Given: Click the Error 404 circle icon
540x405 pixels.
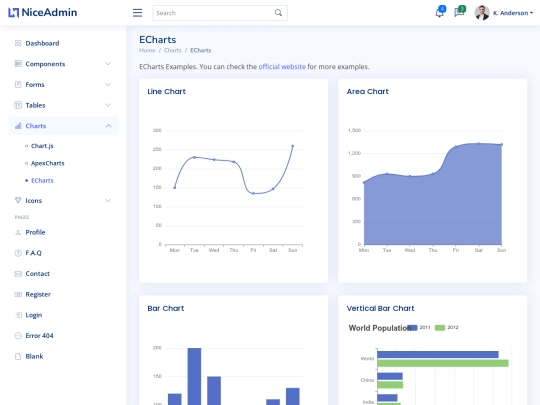Looking at the screenshot, I should [18, 336].
